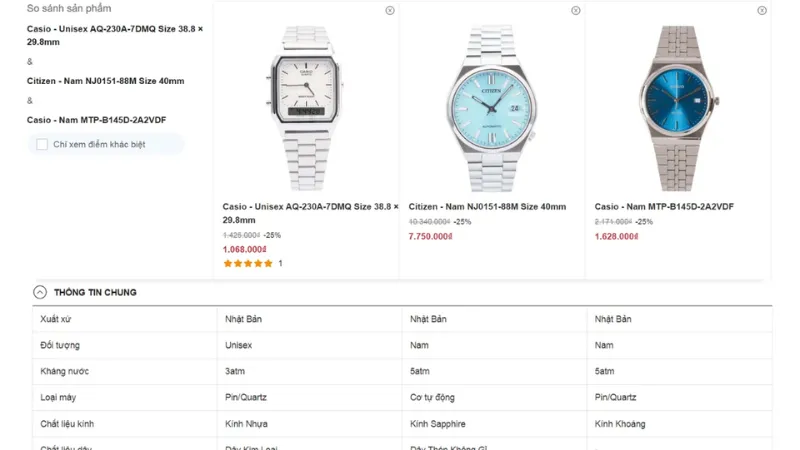Enable Chỉ xem điểm khác biệt checkbox

tap(42, 144)
